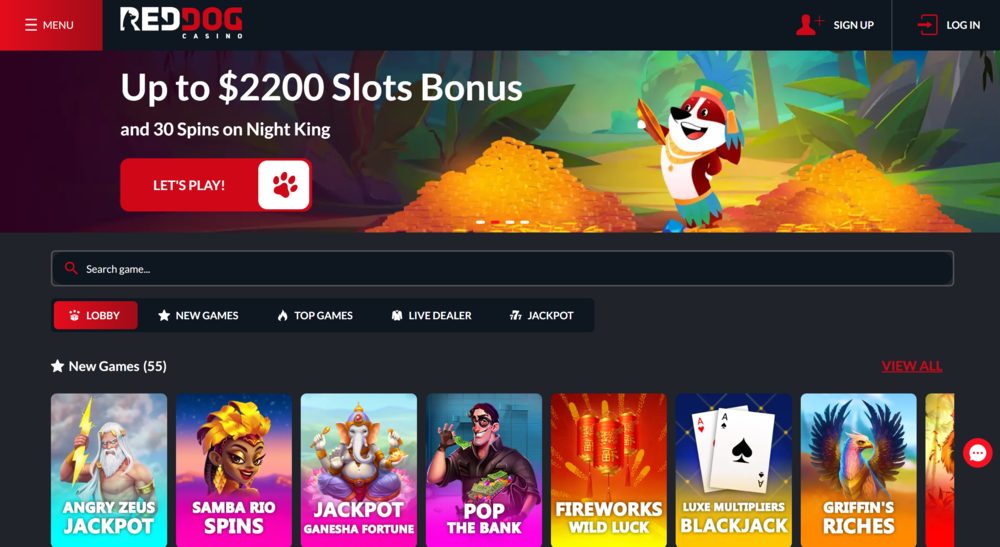Select the Lobby tab
Screen dimensions: 1000x547
coord(95,315)
